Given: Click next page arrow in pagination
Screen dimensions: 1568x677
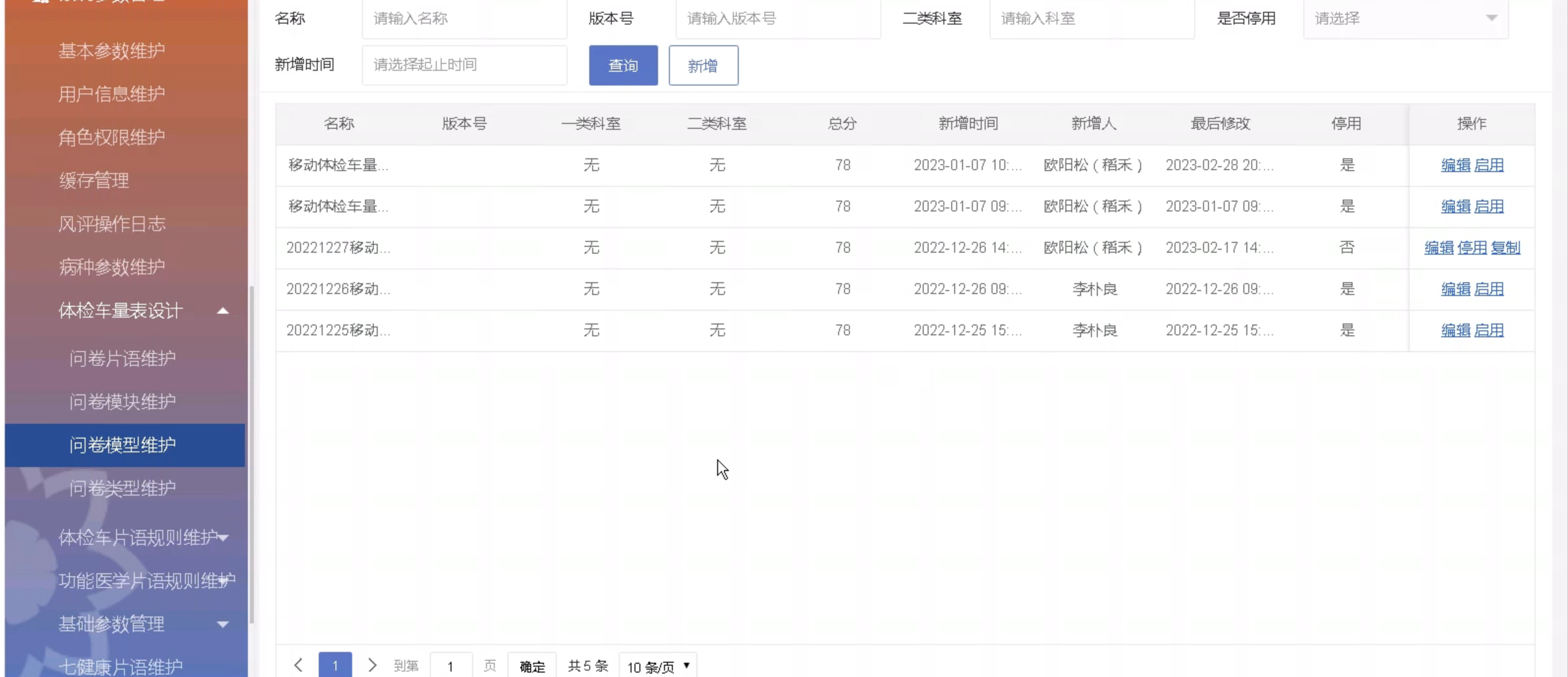Looking at the screenshot, I should coord(372,665).
